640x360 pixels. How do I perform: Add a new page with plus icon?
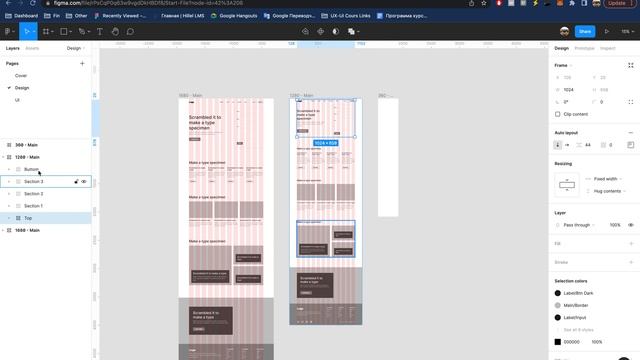(82, 63)
